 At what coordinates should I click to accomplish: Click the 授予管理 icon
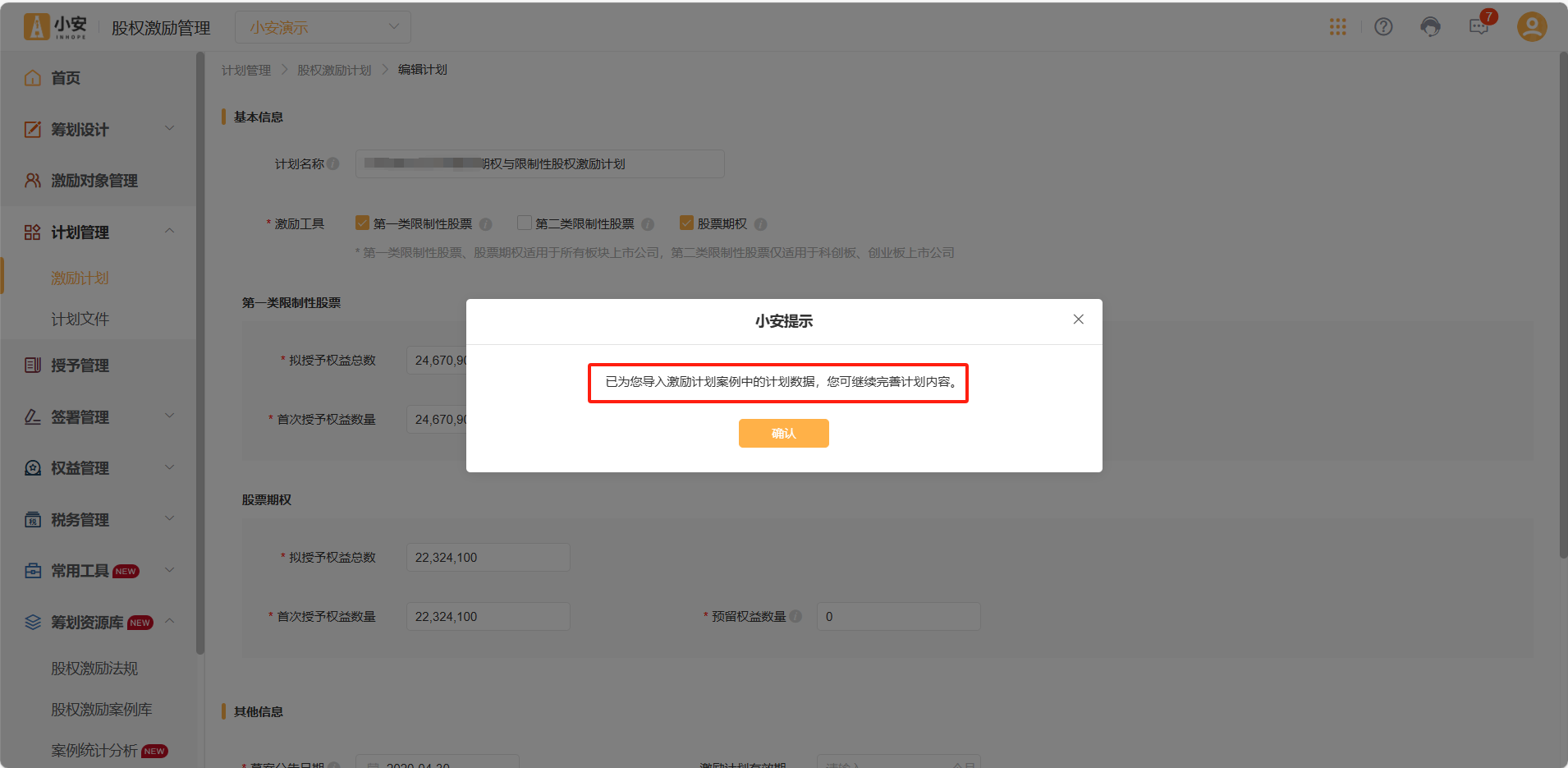tap(33, 366)
